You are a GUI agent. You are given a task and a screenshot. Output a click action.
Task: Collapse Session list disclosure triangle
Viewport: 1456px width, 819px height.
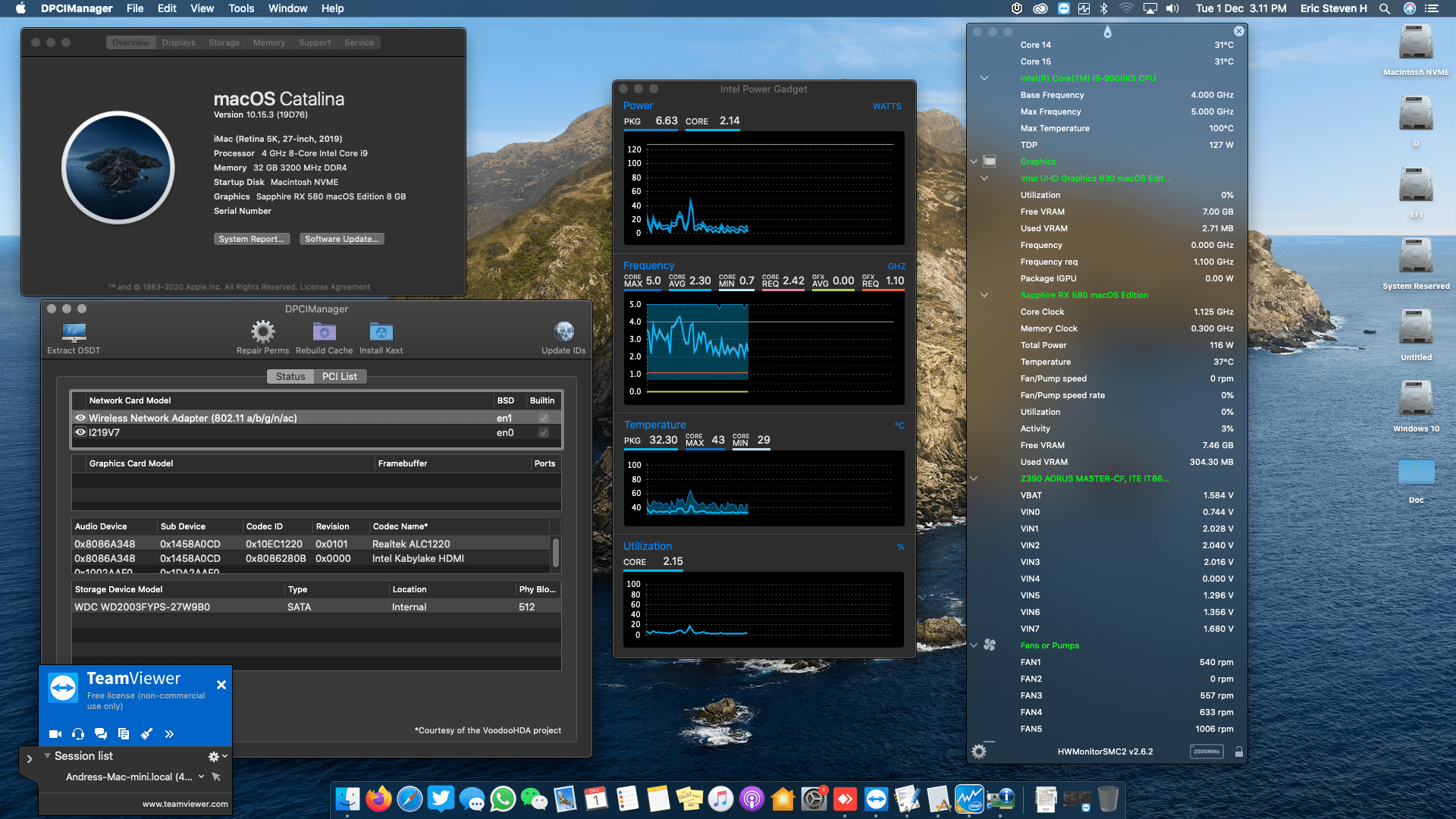[x=47, y=756]
